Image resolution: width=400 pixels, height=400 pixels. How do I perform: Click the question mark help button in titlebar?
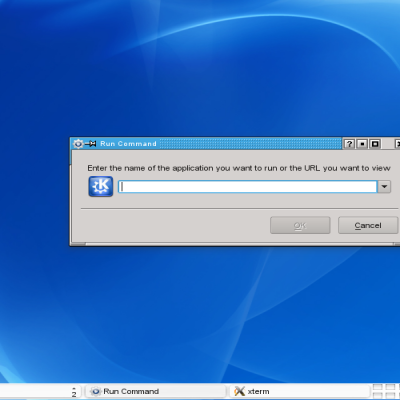[349, 144]
